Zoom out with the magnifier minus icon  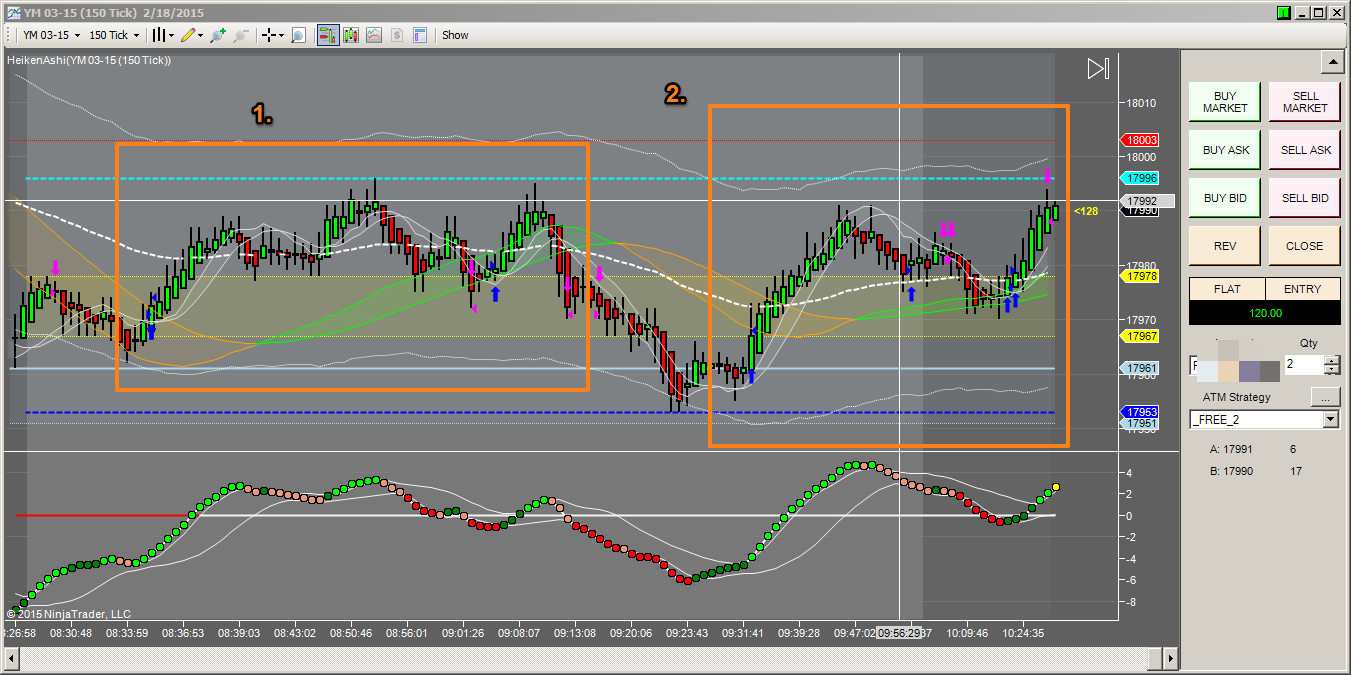coord(241,35)
